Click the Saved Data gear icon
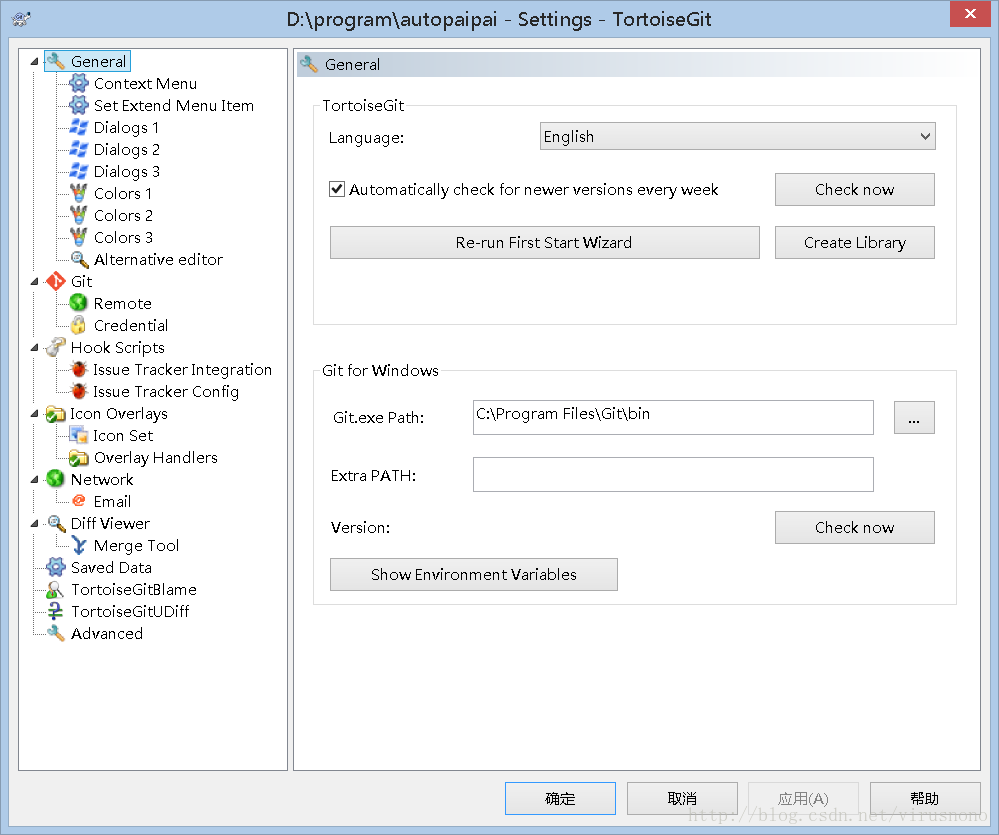The height and width of the screenshot is (835, 999). (56, 567)
